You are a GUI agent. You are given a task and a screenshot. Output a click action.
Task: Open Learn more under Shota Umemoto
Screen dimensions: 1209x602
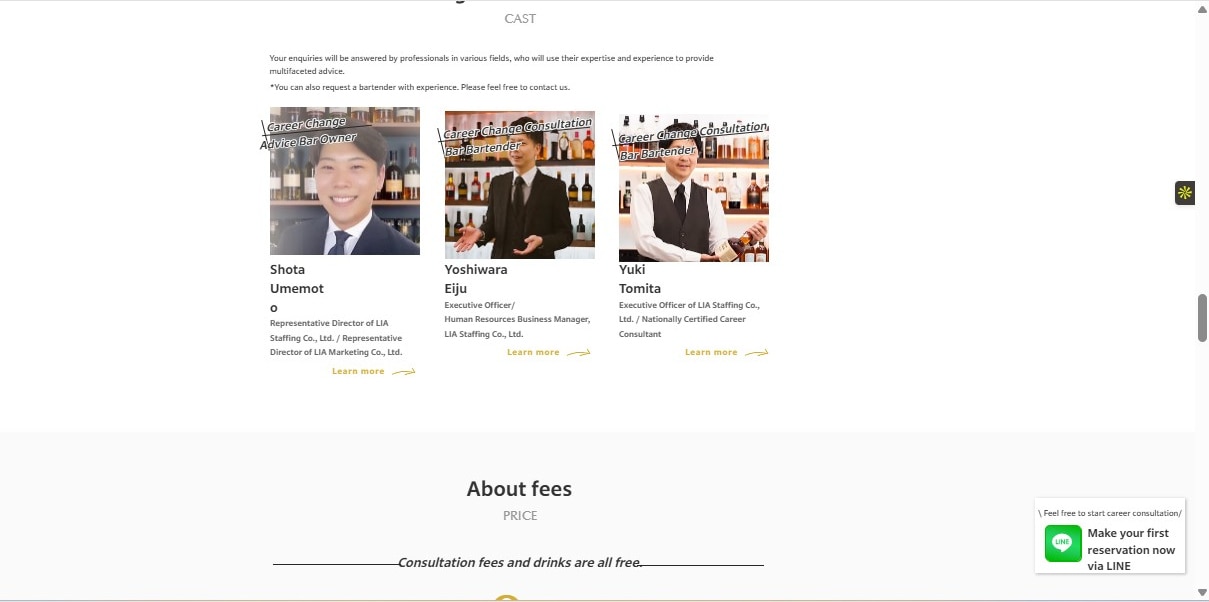(x=358, y=372)
